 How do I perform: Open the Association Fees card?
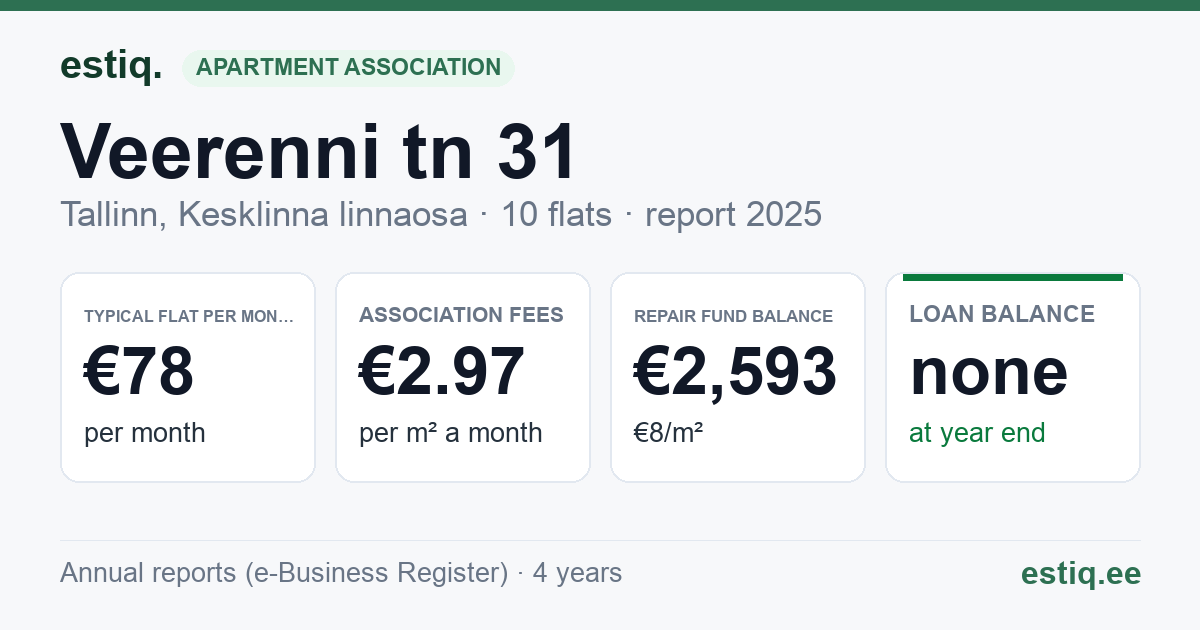[x=463, y=377]
